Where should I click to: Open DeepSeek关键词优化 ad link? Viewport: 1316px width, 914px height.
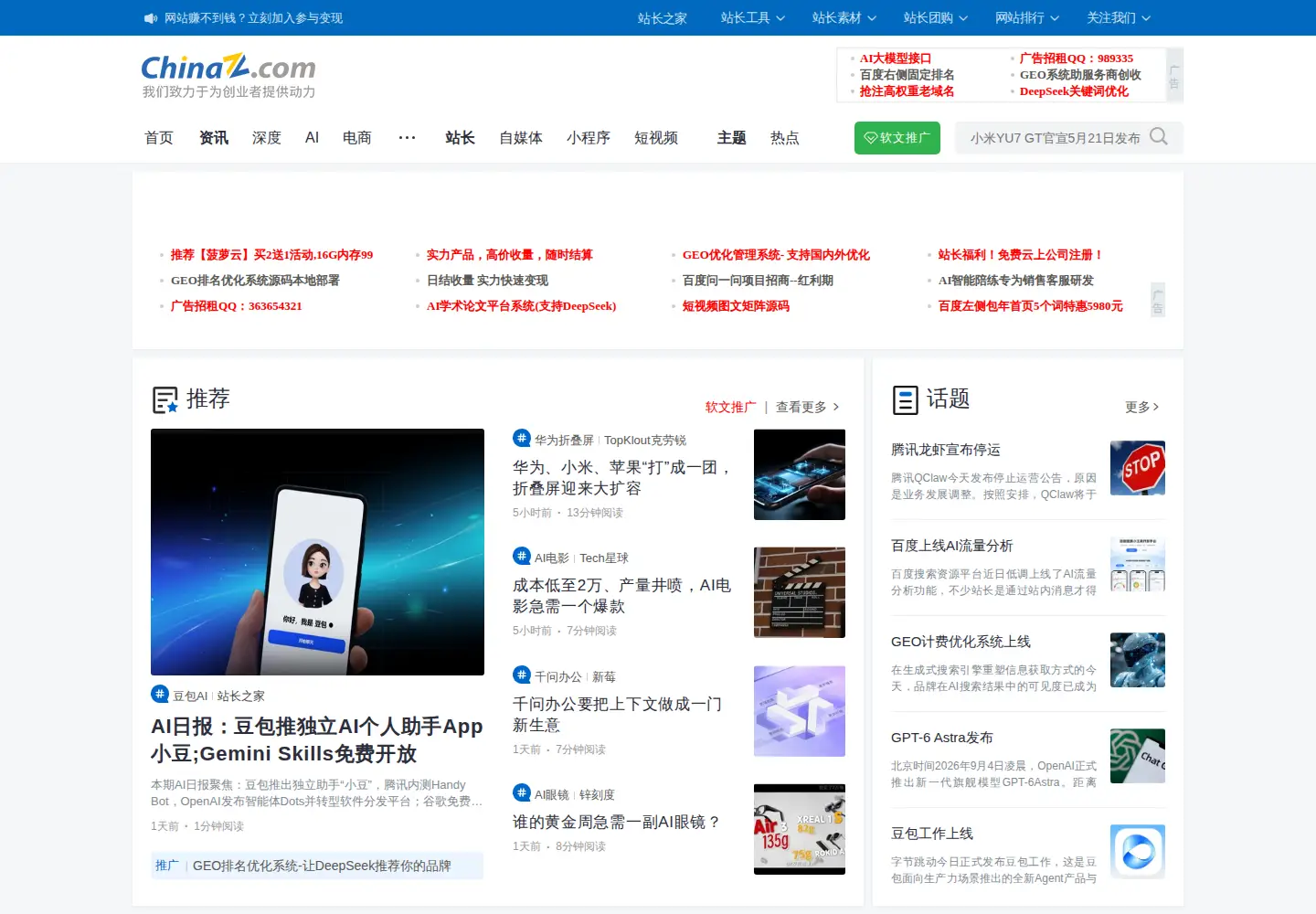(x=1074, y=90)
